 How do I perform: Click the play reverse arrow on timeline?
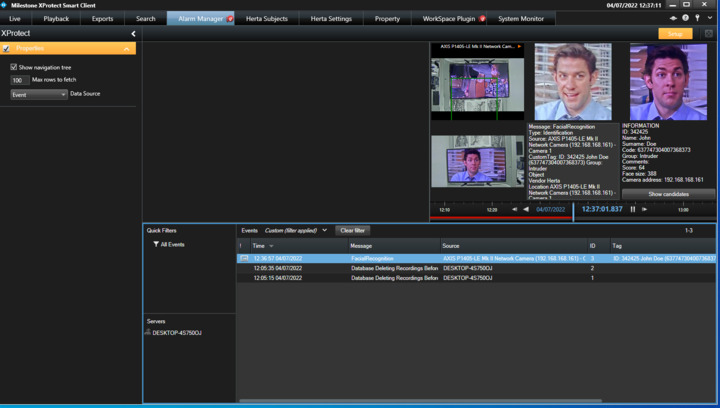(x=526, y=209)
